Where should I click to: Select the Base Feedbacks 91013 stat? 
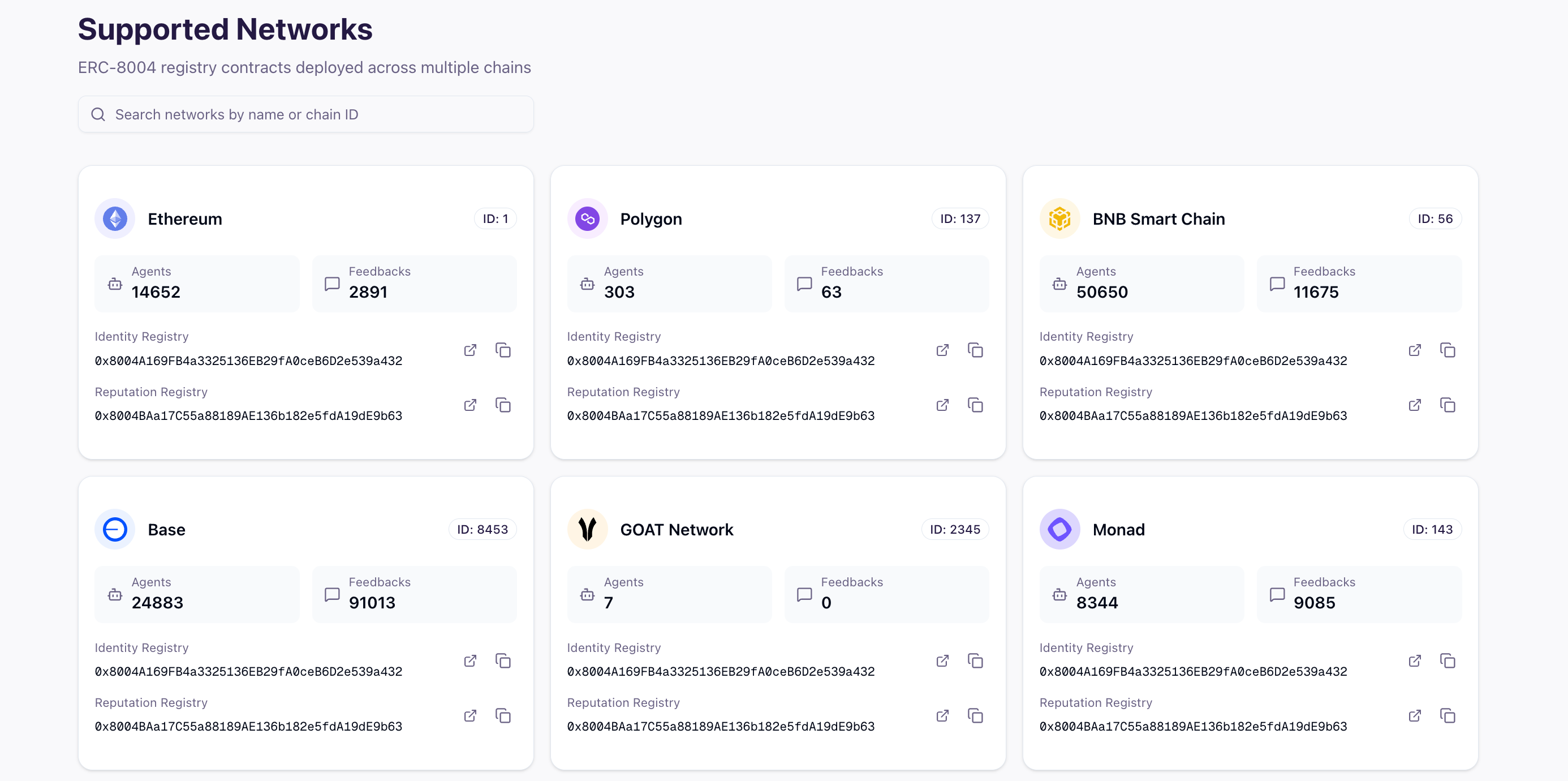coord(414,594)
